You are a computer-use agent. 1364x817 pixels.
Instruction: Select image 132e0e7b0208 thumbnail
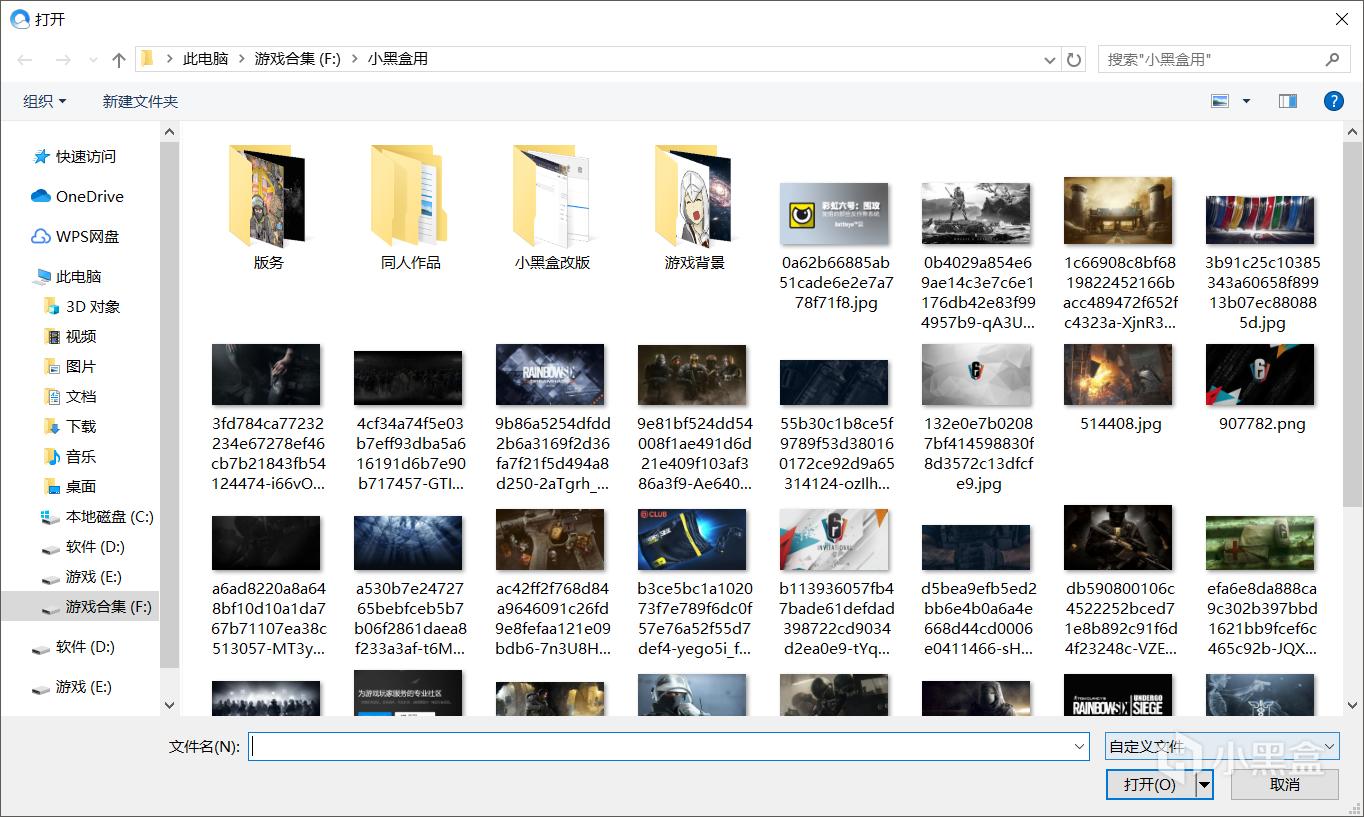(x=976, y=375)
